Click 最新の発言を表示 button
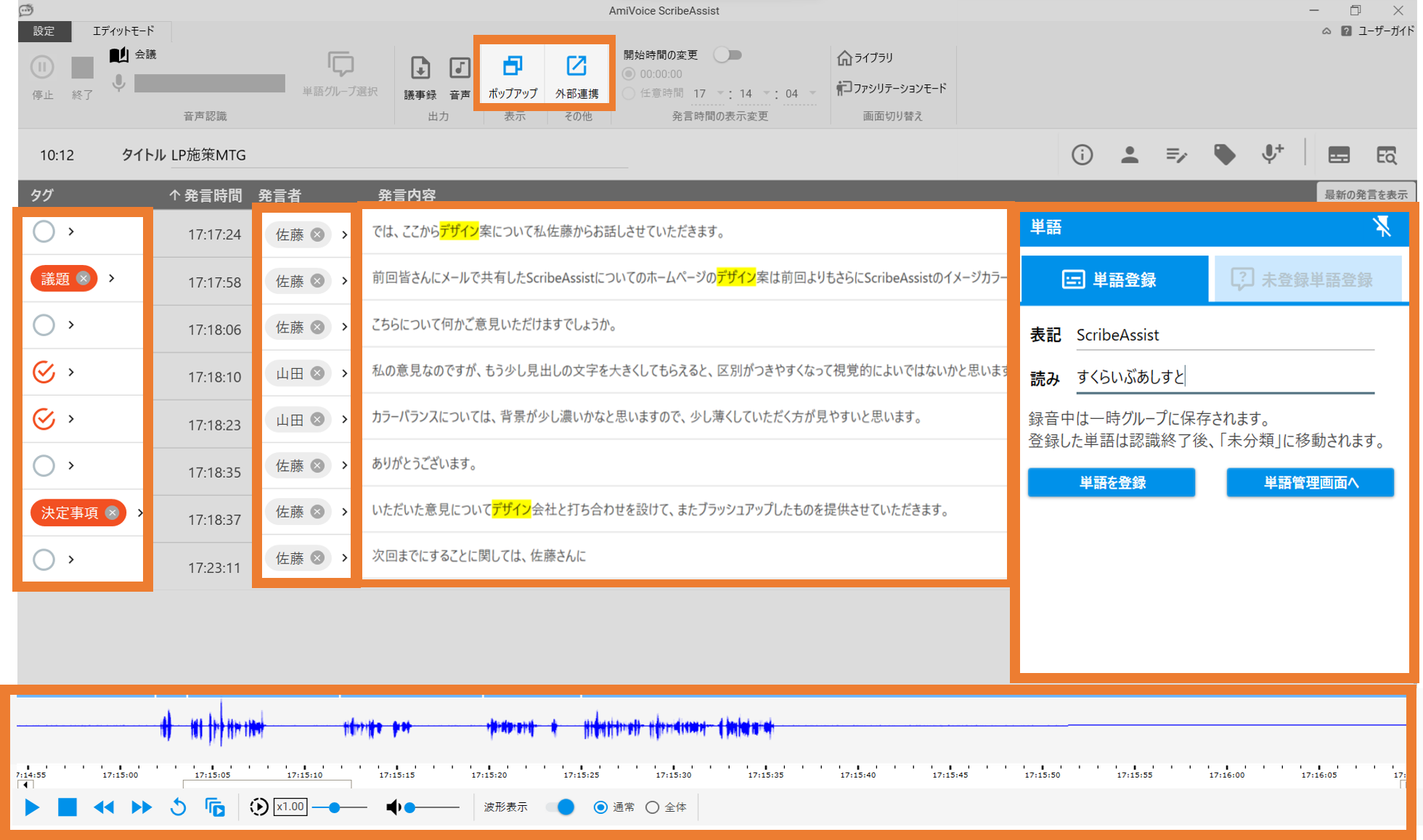The height and width of the screenshot is (840, 1423). coord(1366,194)
